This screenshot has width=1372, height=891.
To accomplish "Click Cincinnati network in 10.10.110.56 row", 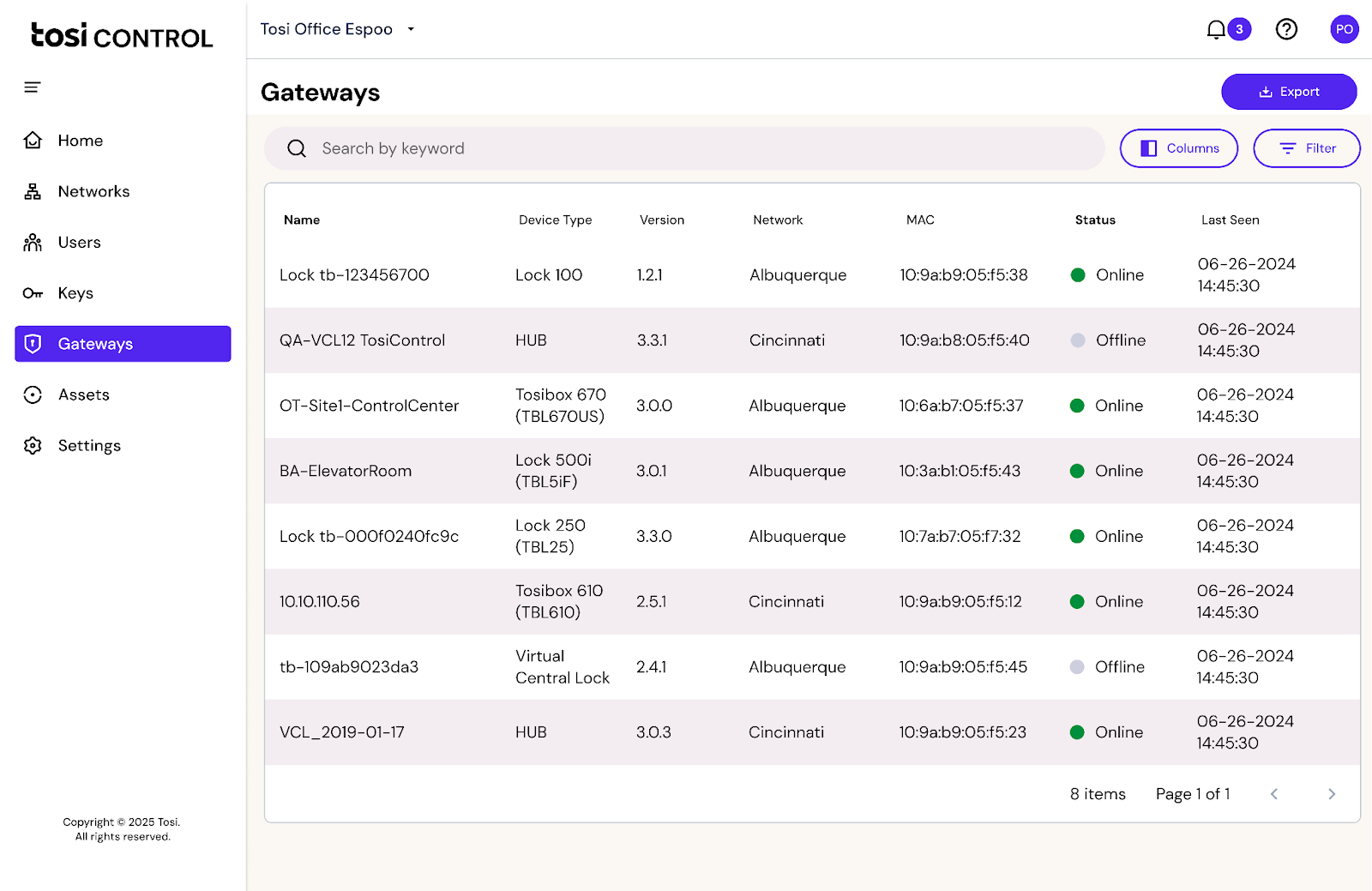I will (x=786, y=602).
